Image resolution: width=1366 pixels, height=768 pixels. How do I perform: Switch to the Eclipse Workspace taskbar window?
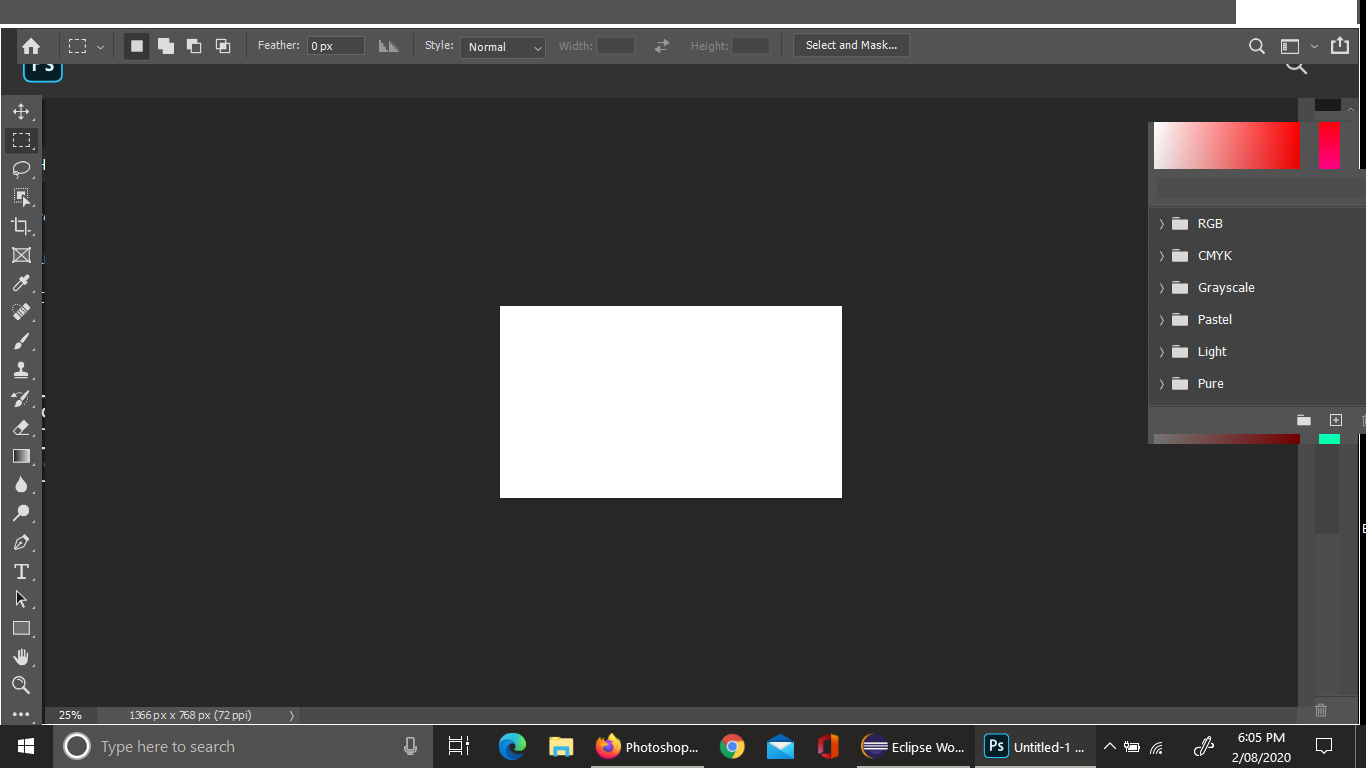tap(913, 746)
